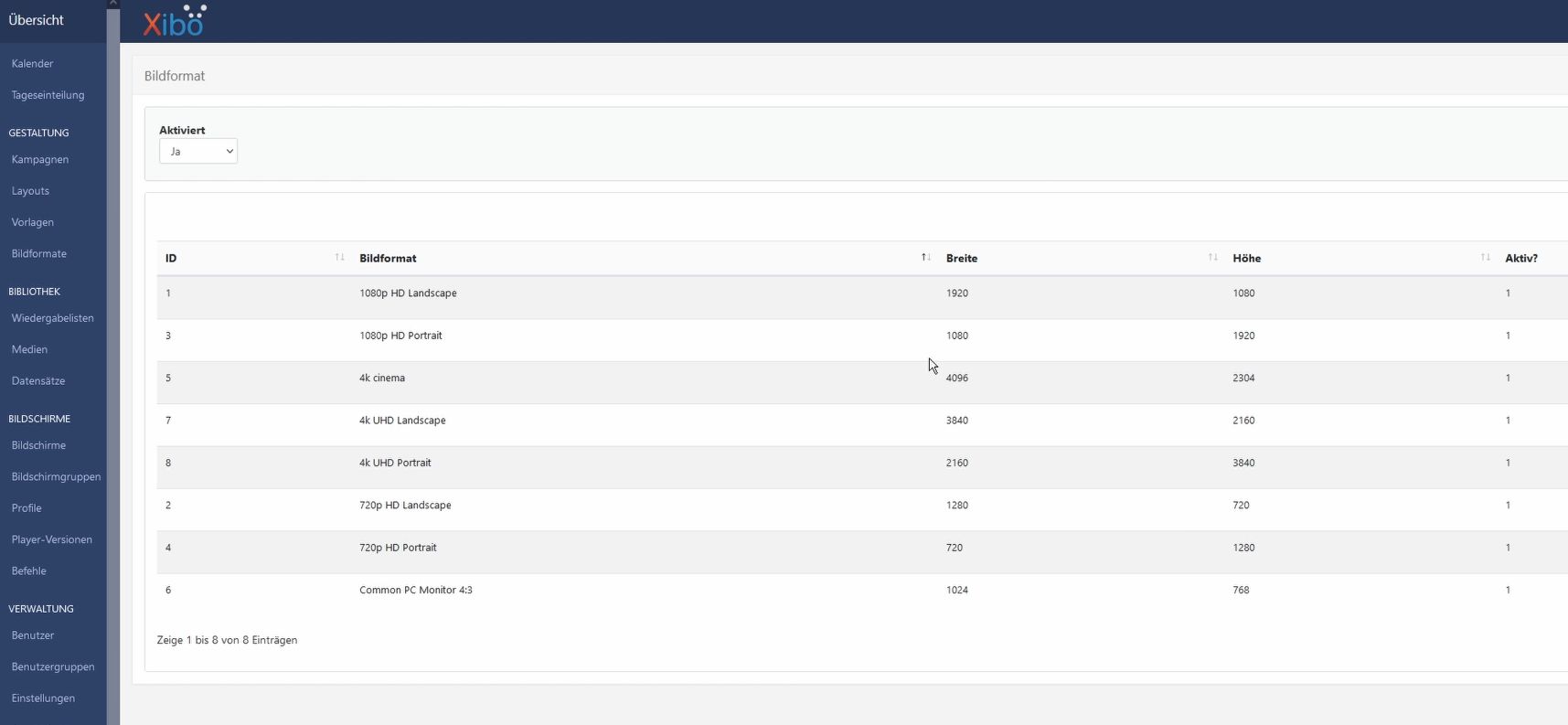Go to Kalender in sidebar
This screenshot has height=725, width=1568.
(32, 63)
